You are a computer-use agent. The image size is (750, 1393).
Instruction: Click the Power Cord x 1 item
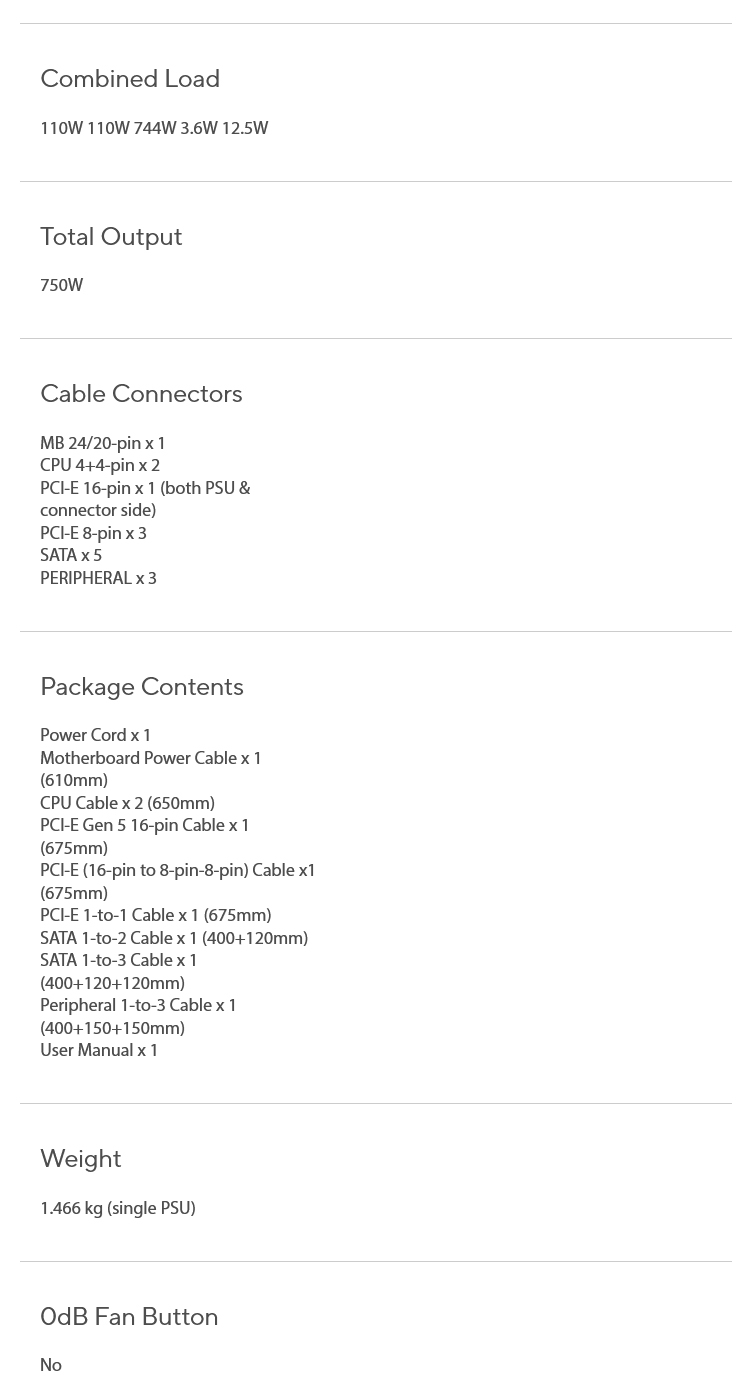point(95,736)
